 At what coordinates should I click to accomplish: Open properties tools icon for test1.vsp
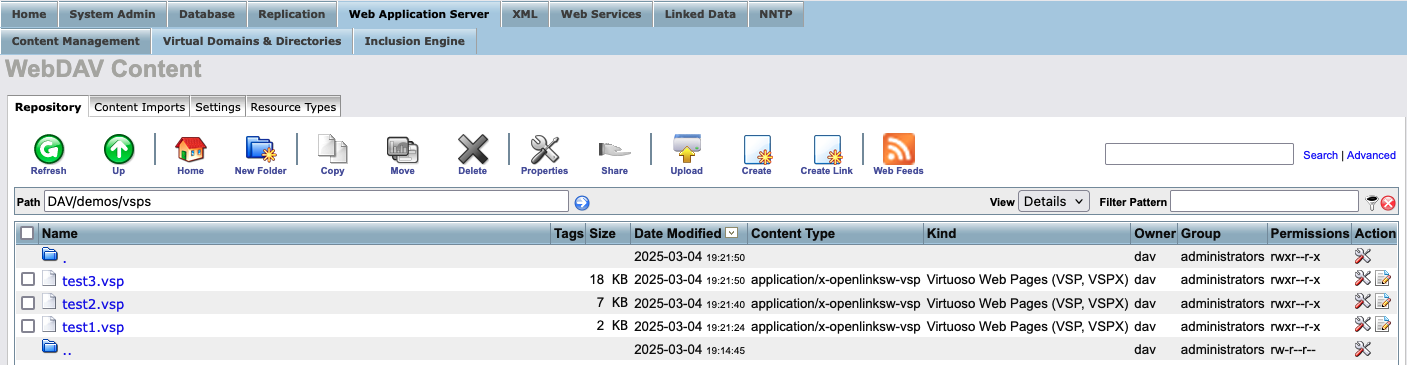(1362, 325)
